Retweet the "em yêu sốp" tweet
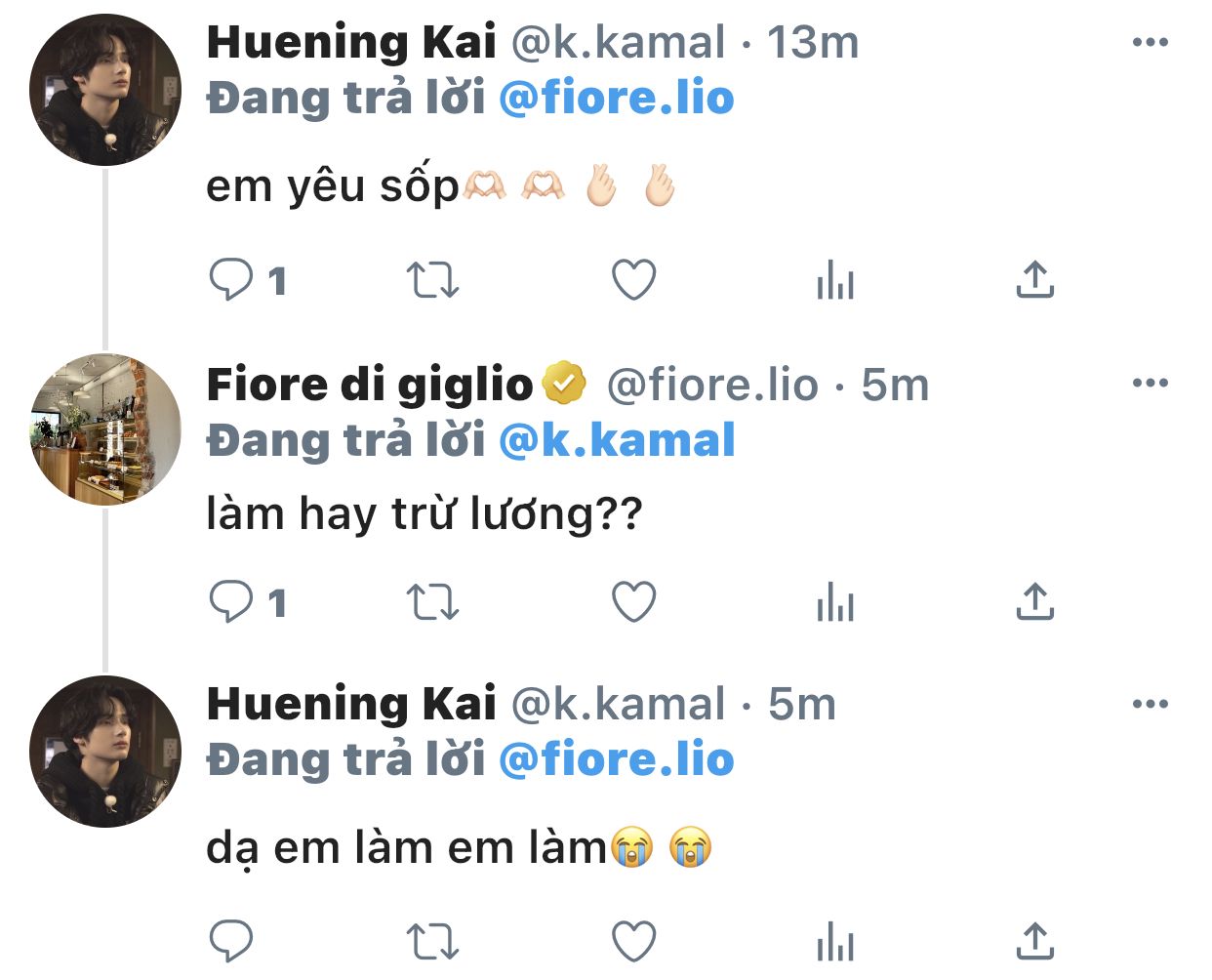Image resolution: width=1212 pixels, height=980 pixels. click(x=431, y=280)
